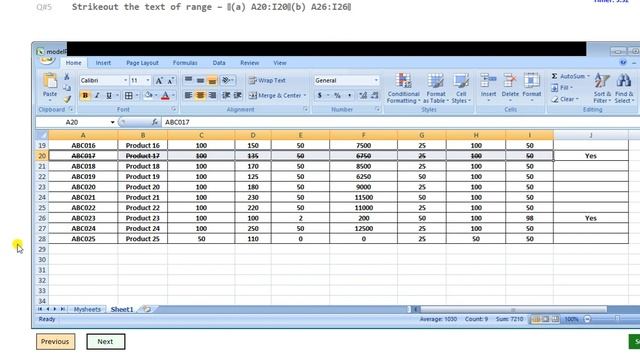This screenshot has height=360, width=640.
Task: Toggle Italic formatting
Action: (x=97, y=96)
